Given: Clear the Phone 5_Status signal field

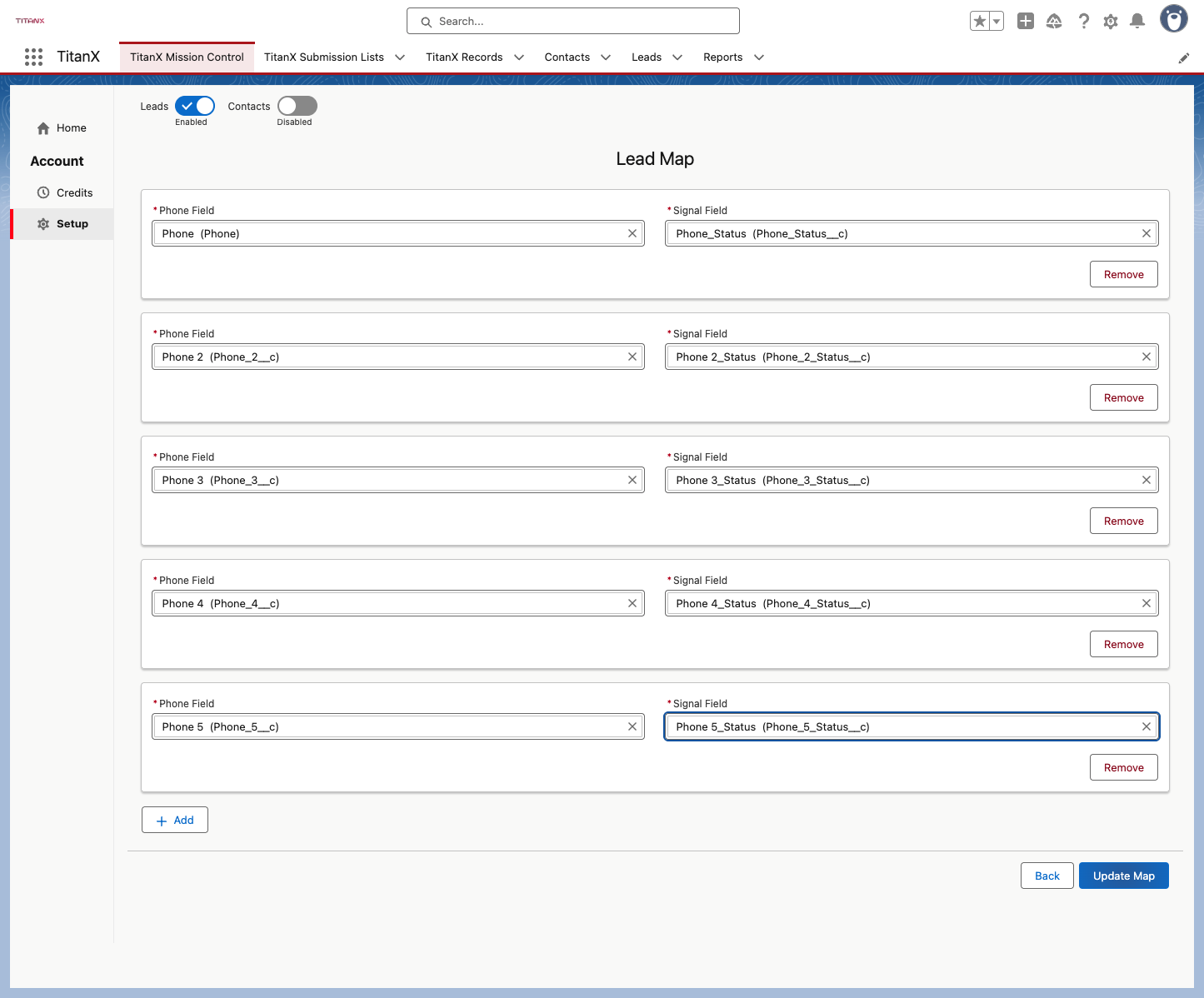Looking at the screenshot, I should coord(1147,726).
